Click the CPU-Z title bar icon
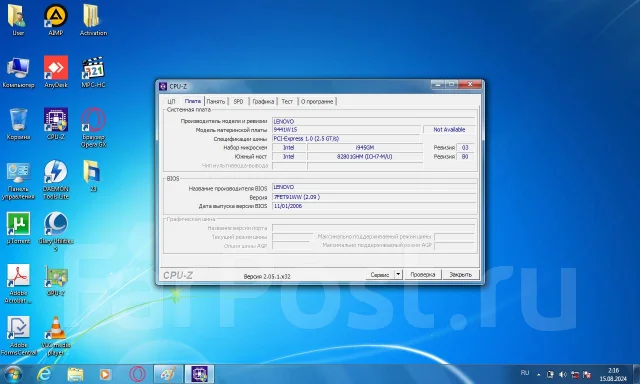 click(163, 86)
